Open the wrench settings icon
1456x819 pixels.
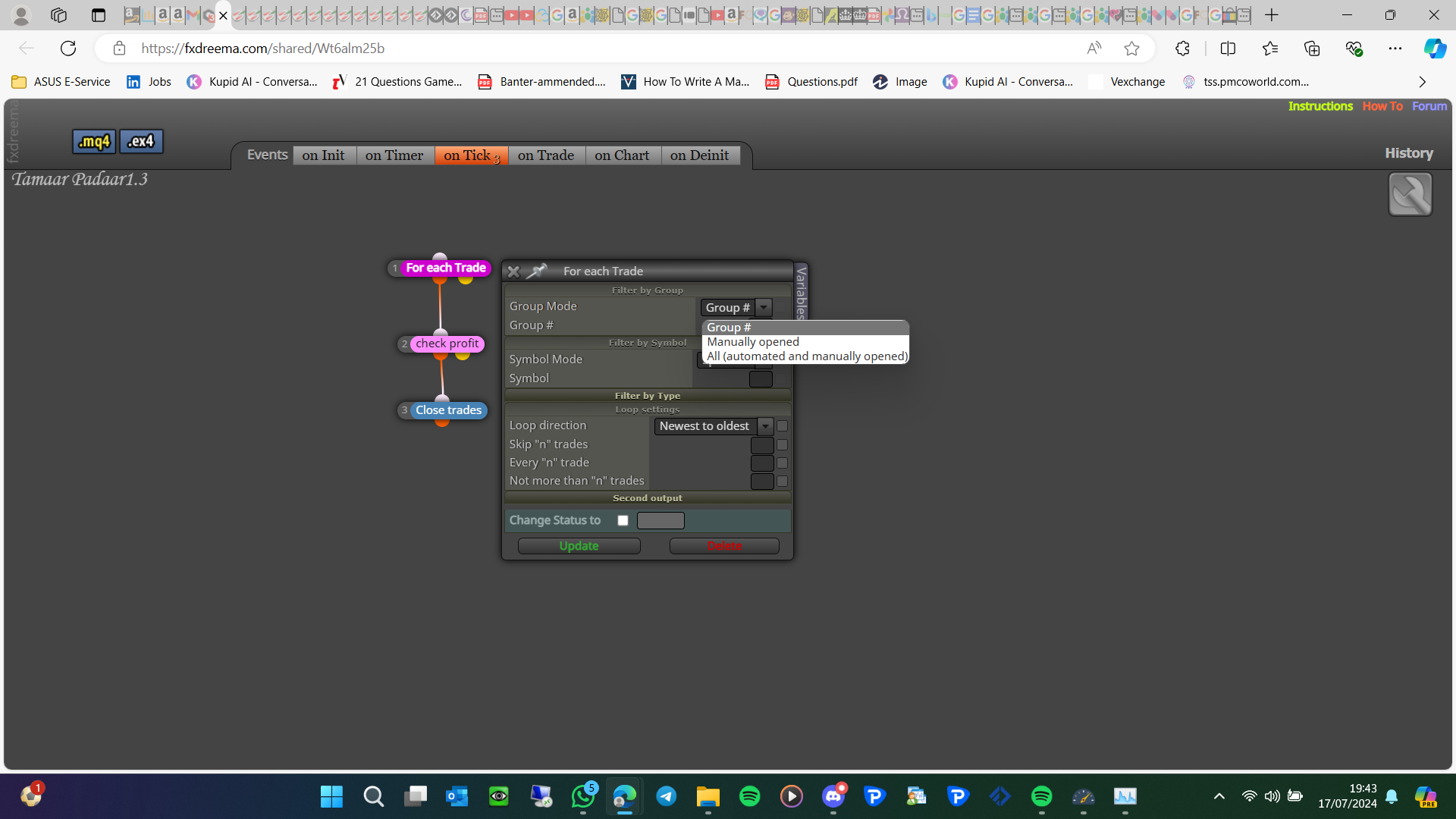(1410, 194)
